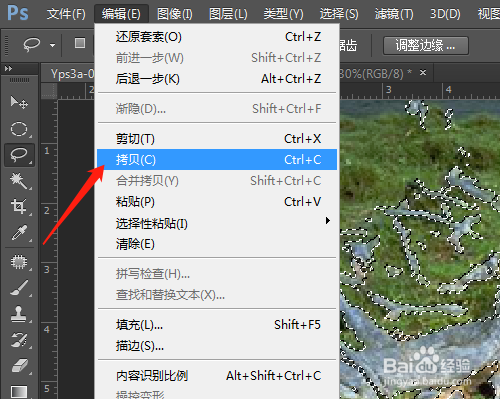Image resolution: width=500 pixels, height=399 pixels.
Task: Expand the 选择性粘贴(I) submenu
Action: pos(217,223)
